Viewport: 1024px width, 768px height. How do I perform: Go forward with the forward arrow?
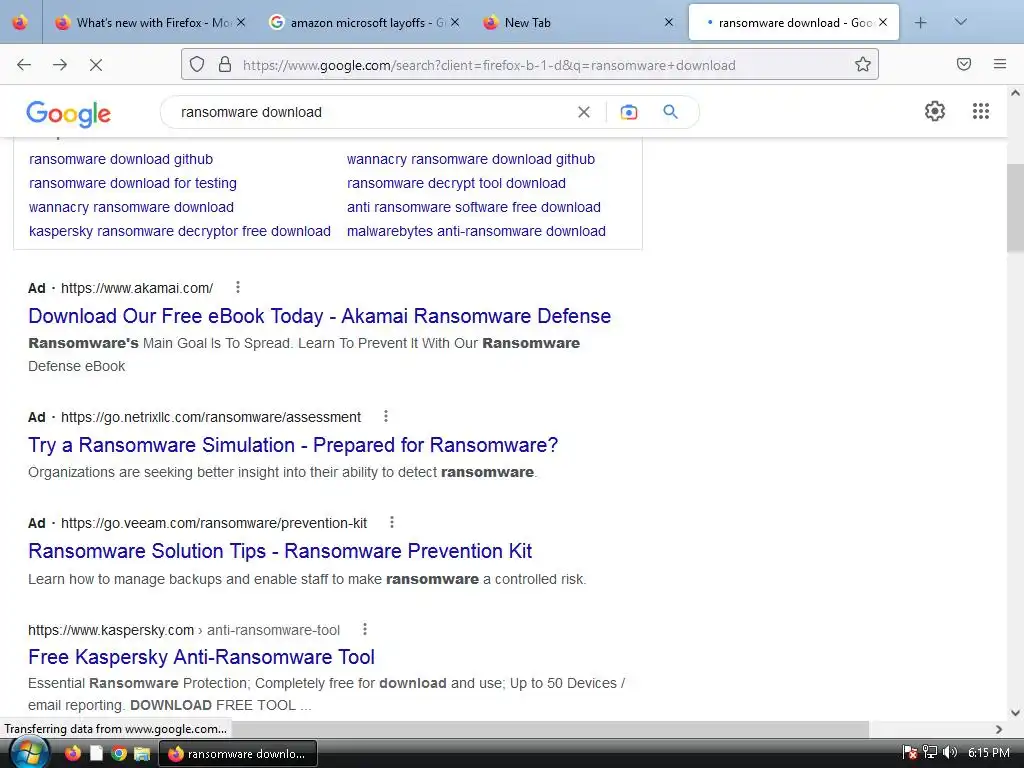pos(60,65)
